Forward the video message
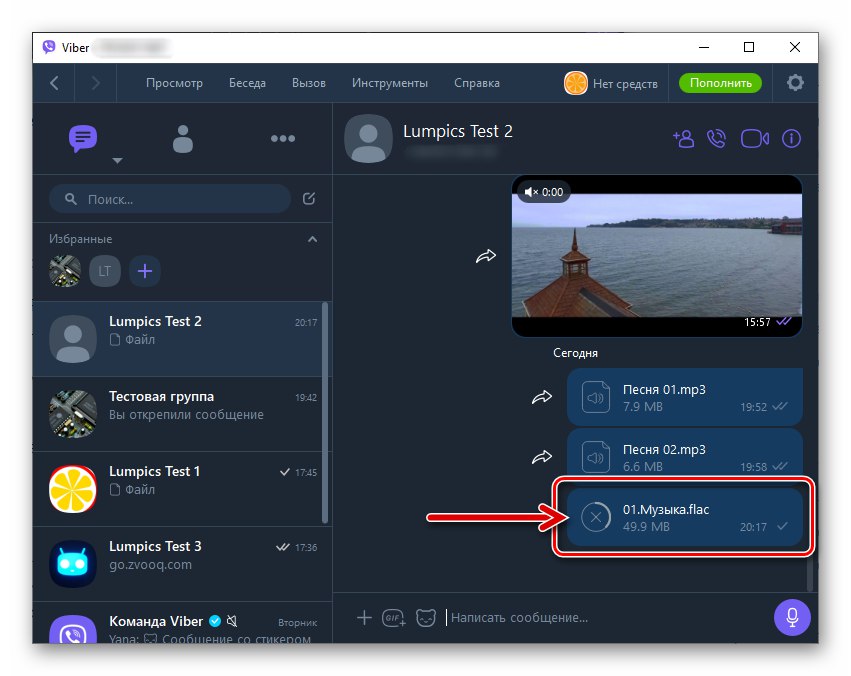851x676 pixels. pos(486,256)
